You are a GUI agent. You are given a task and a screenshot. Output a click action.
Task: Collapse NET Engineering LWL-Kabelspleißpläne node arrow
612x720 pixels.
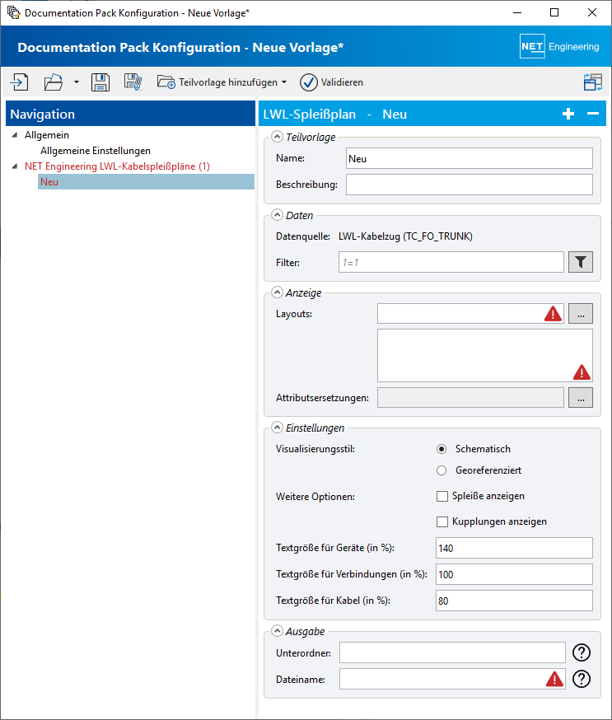[x=15, y=166]
